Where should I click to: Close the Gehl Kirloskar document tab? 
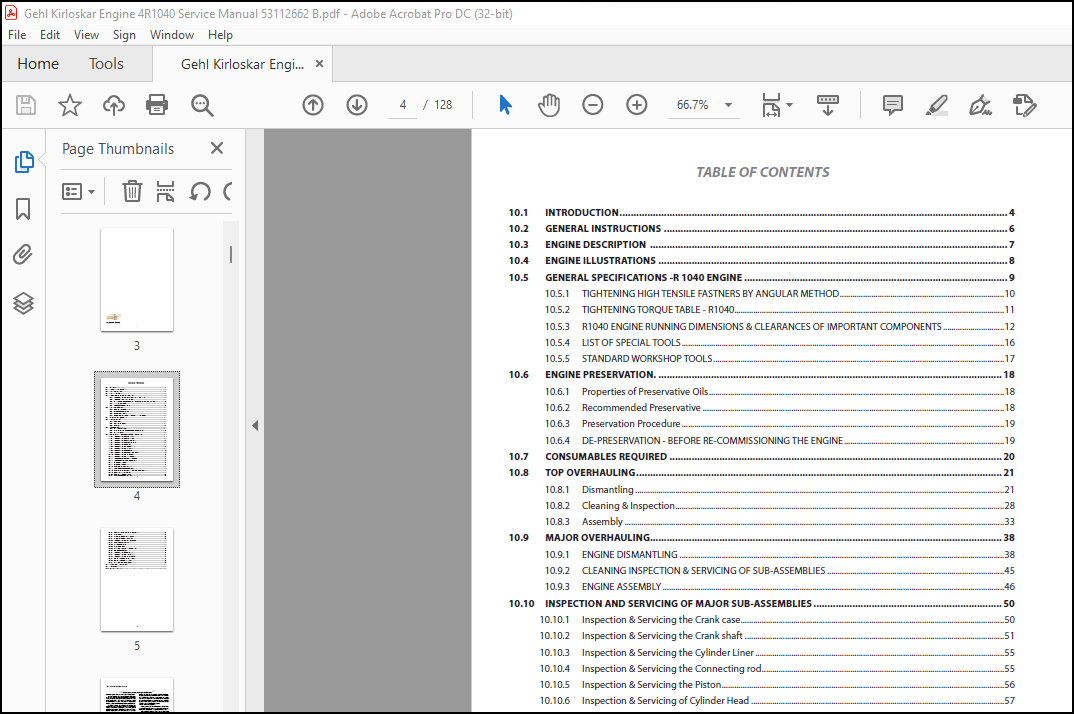click(x=319, y=64)
